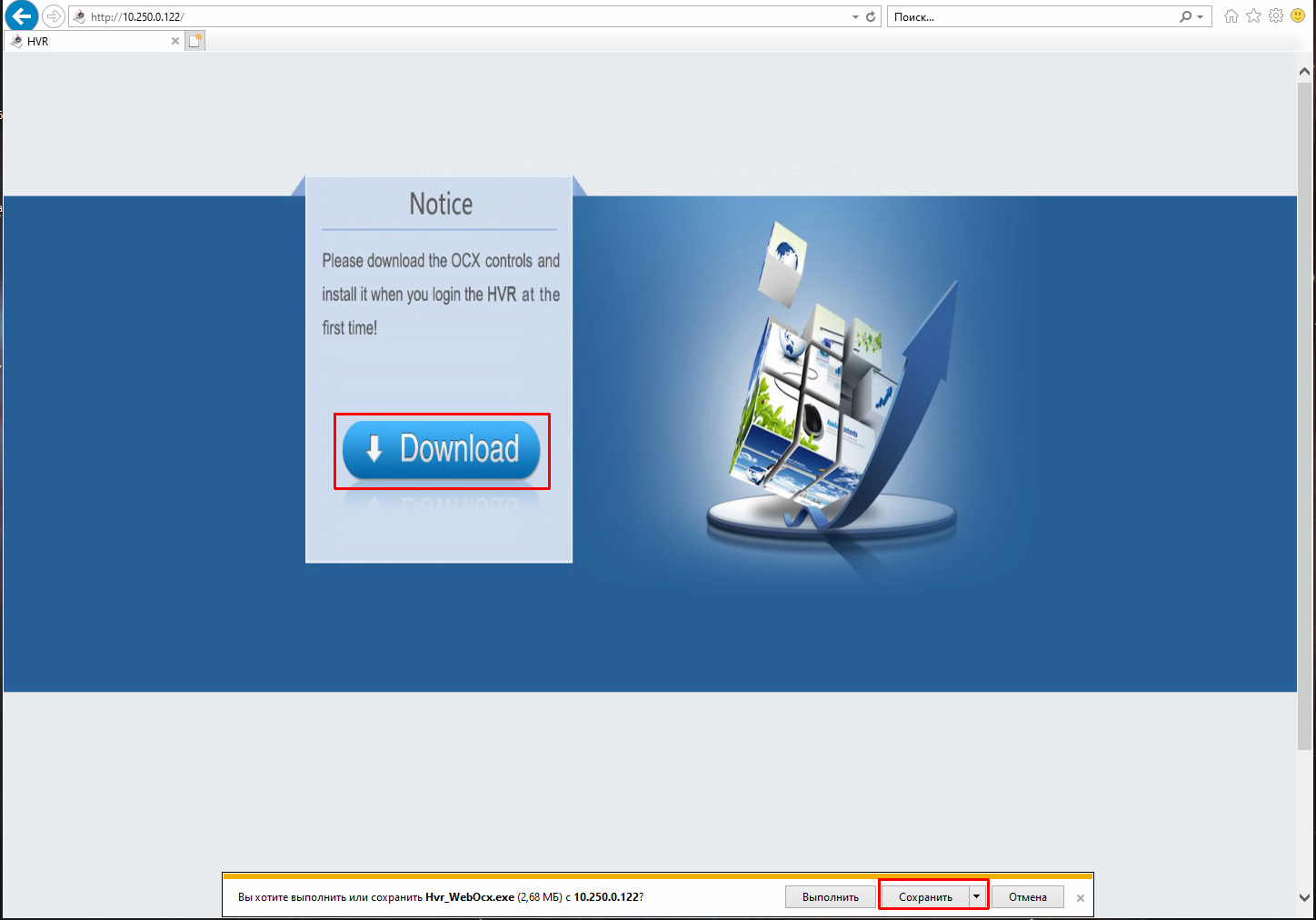Open browser Tools gear icon

(1276, 16)
